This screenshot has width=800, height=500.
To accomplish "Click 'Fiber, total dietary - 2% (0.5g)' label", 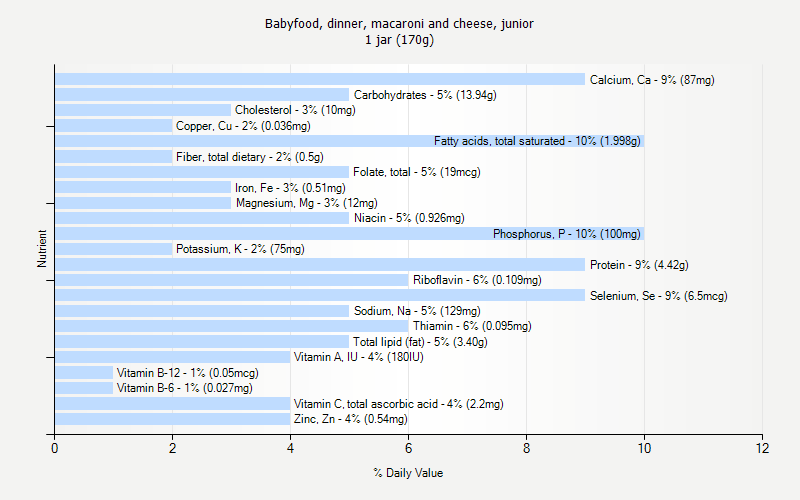I will (x=249, y=157).
